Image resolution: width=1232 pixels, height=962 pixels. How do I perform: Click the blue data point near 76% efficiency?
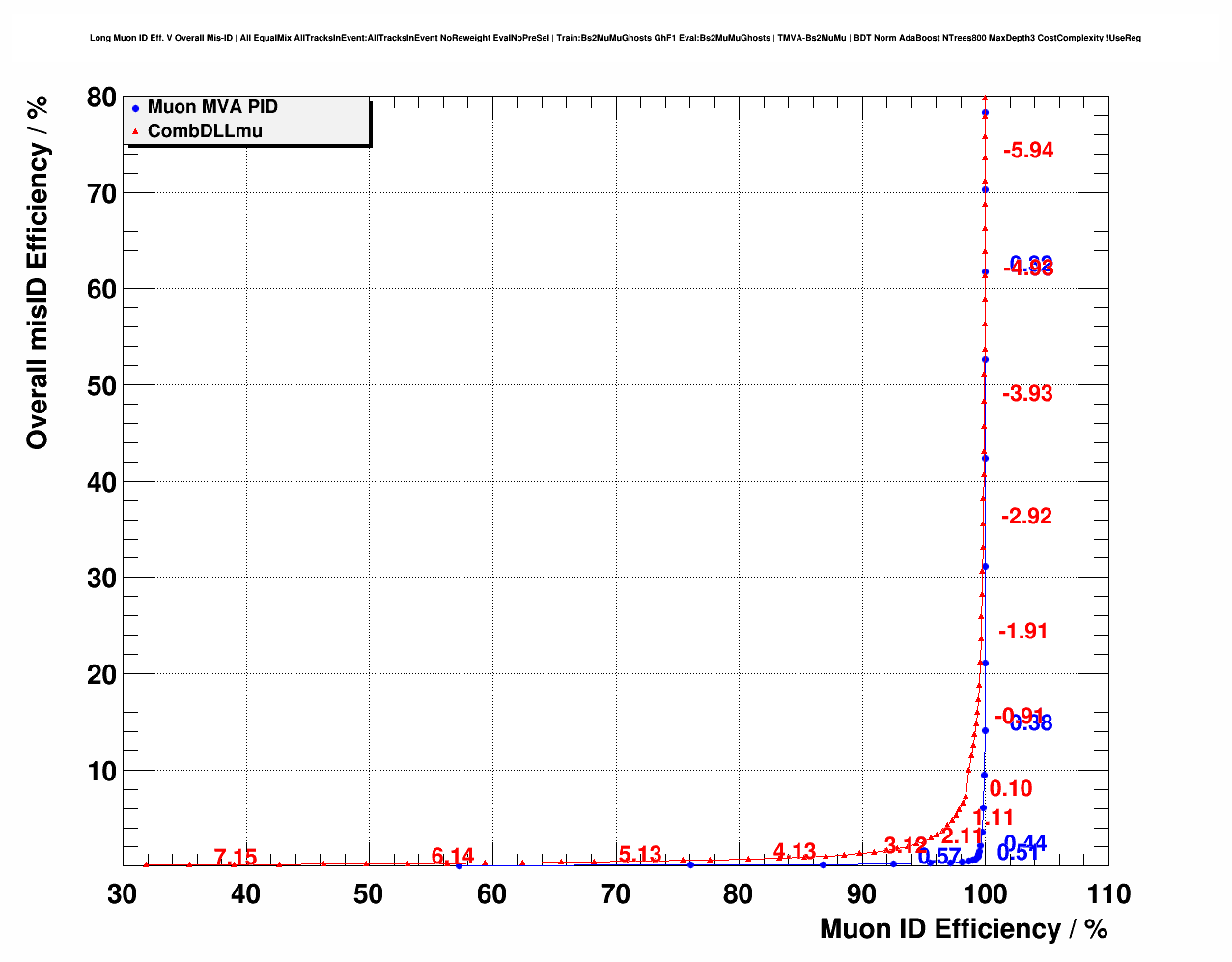pos(690,864)
